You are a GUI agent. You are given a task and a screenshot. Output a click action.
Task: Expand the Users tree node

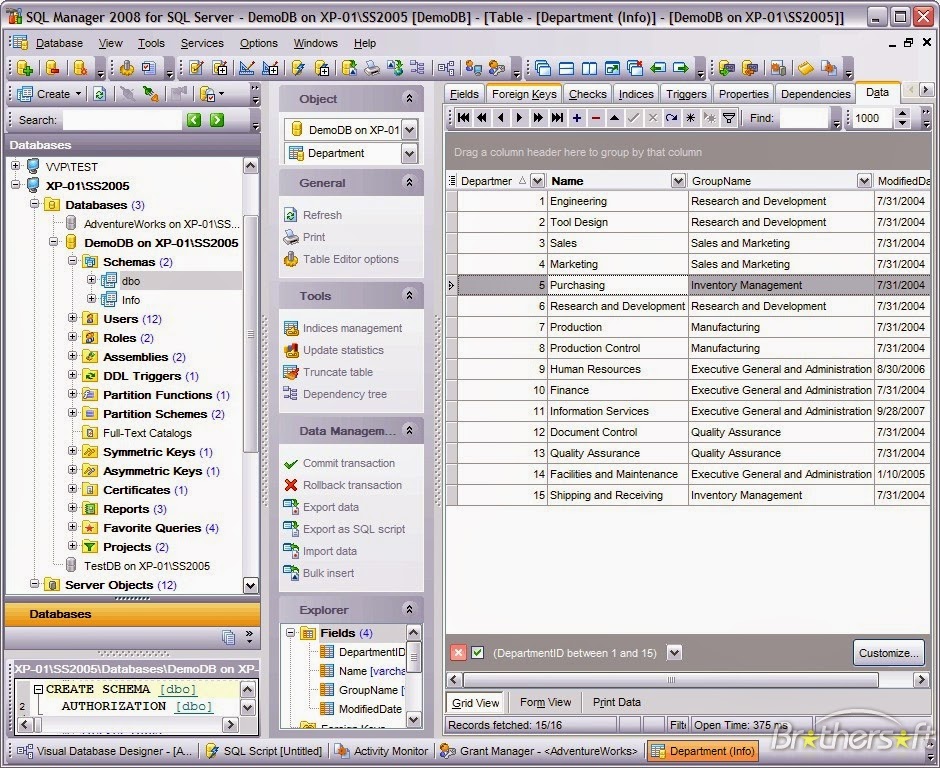click(x=73, y=318)
